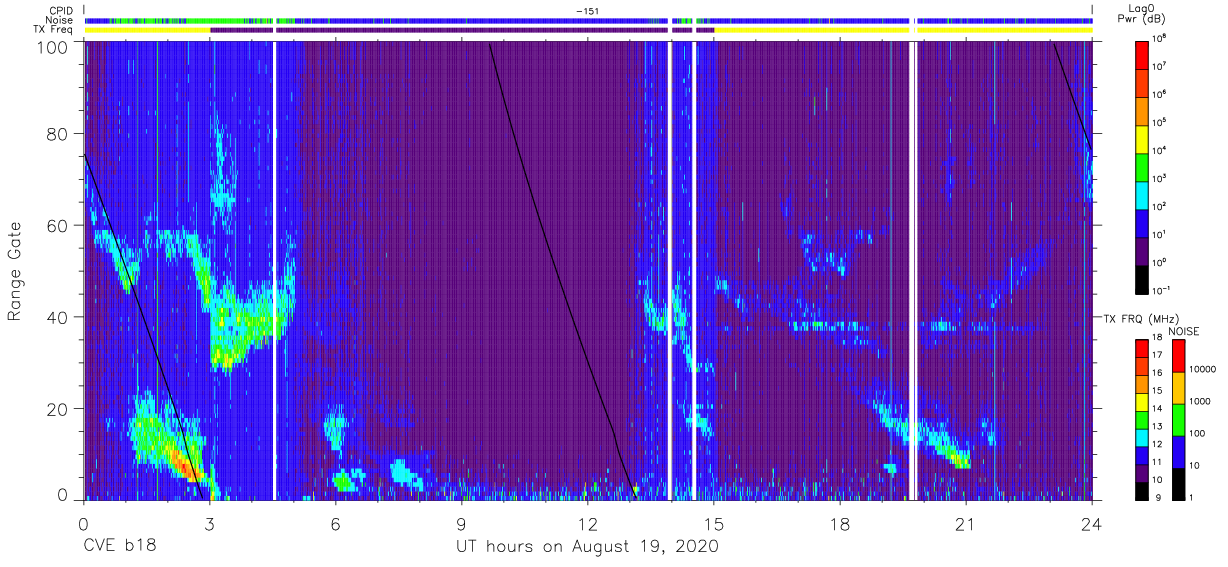This screenshot has width=1228, height=567.
Task: Click the "TX Freq" row label
Action: 53,30
